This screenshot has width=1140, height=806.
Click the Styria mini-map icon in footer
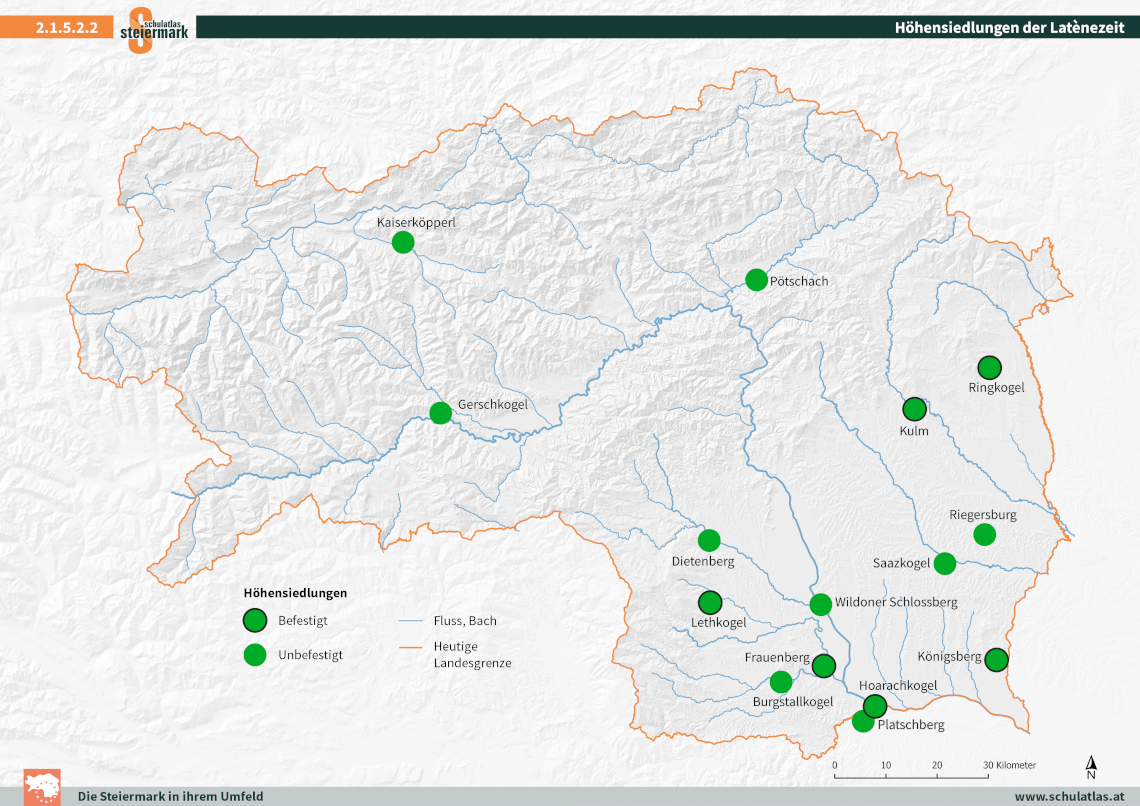pos(42,787)
